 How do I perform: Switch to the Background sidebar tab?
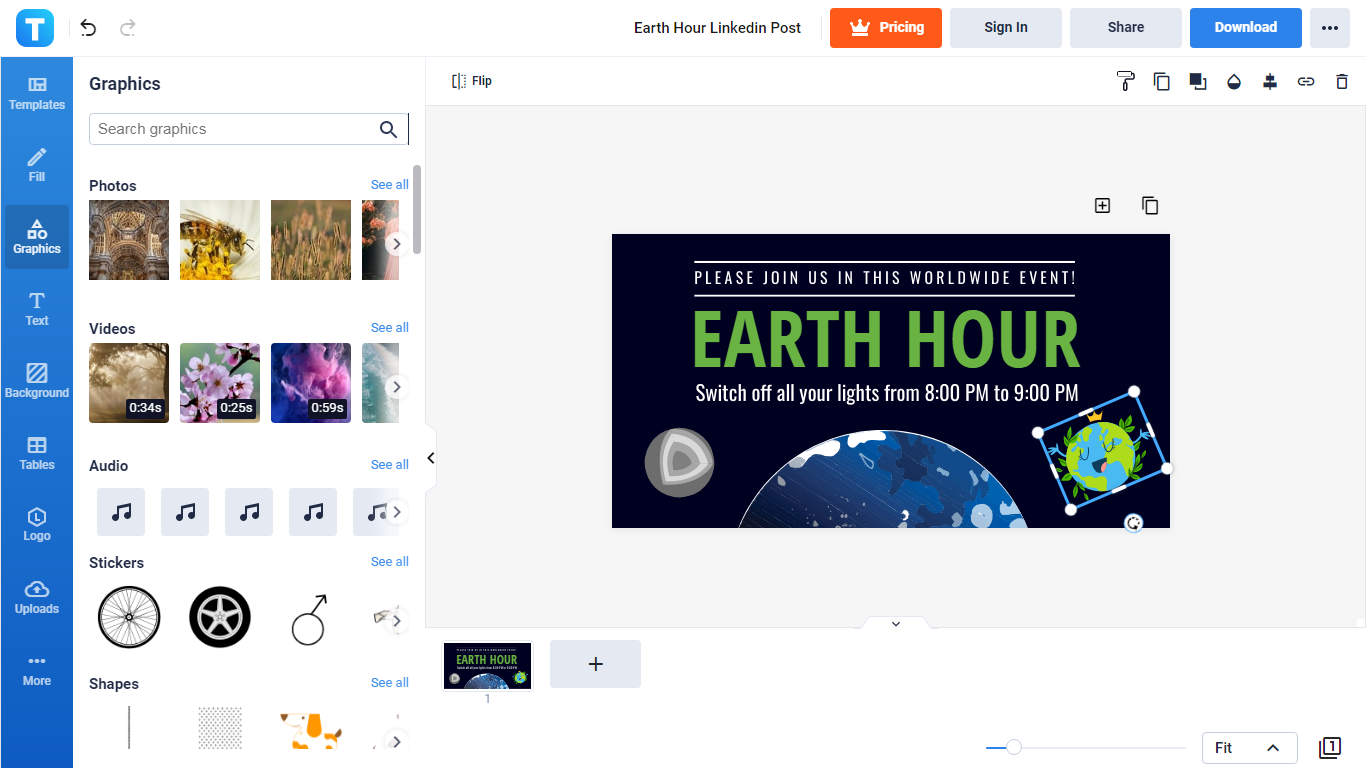coord(37,381)
